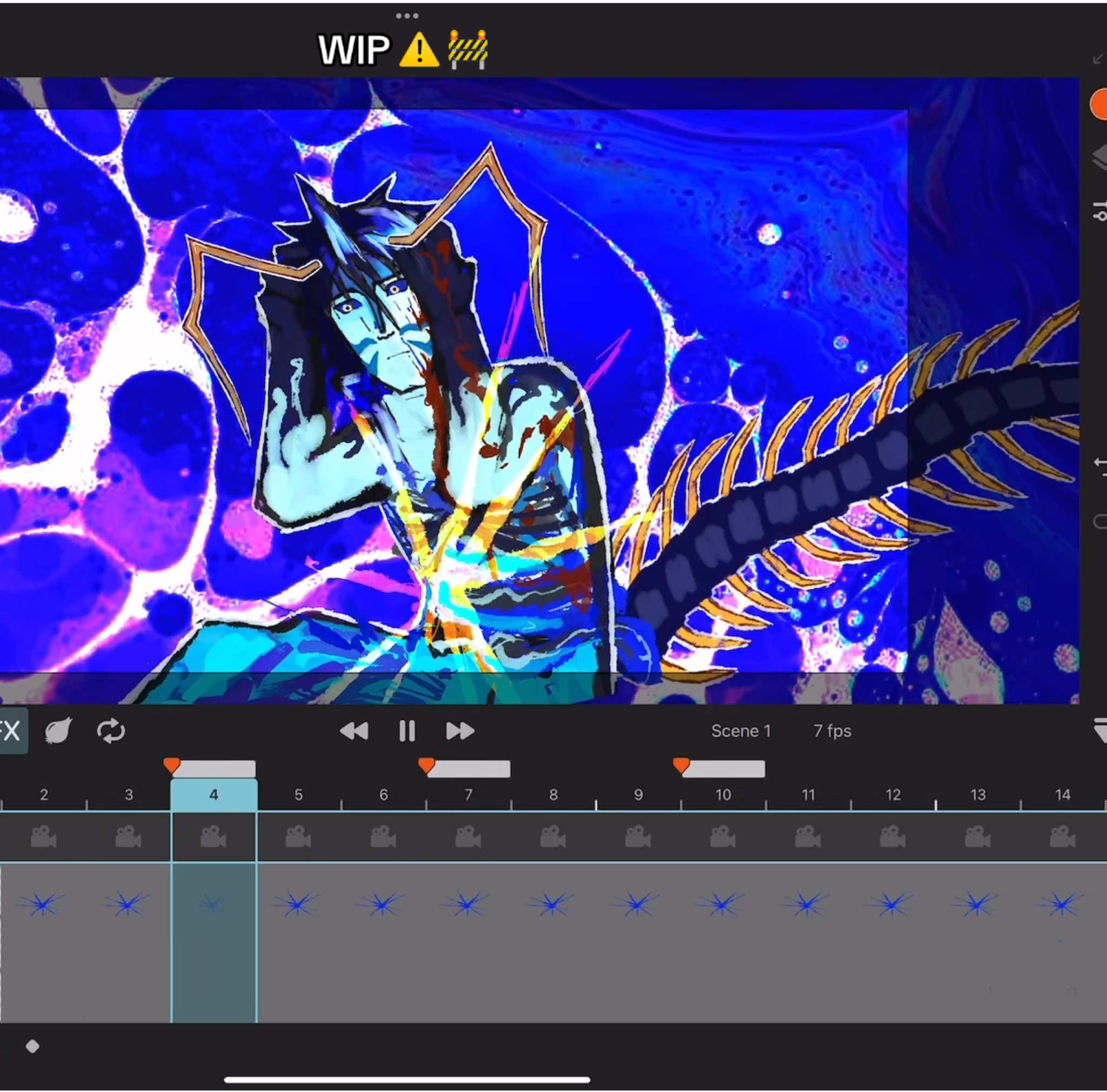Select the camera keyframe icon on frame 4
This screenshot has height=1092, width=1107.
click(x=213, y=837)
